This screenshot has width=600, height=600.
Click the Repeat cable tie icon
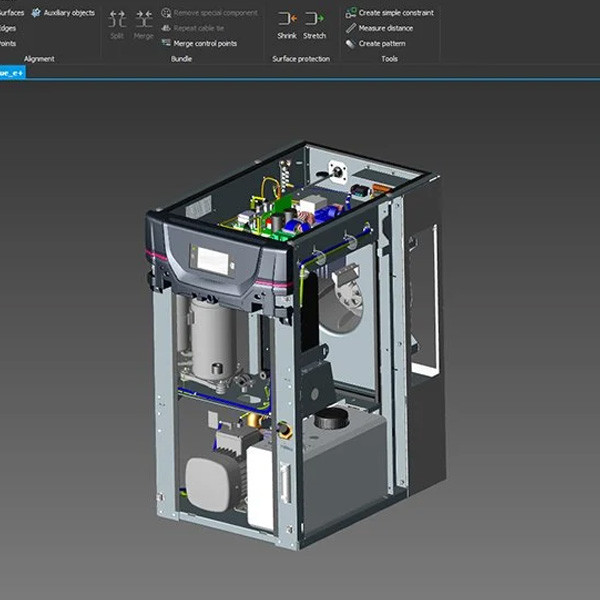pyautogui.click(x=166, y=28)
